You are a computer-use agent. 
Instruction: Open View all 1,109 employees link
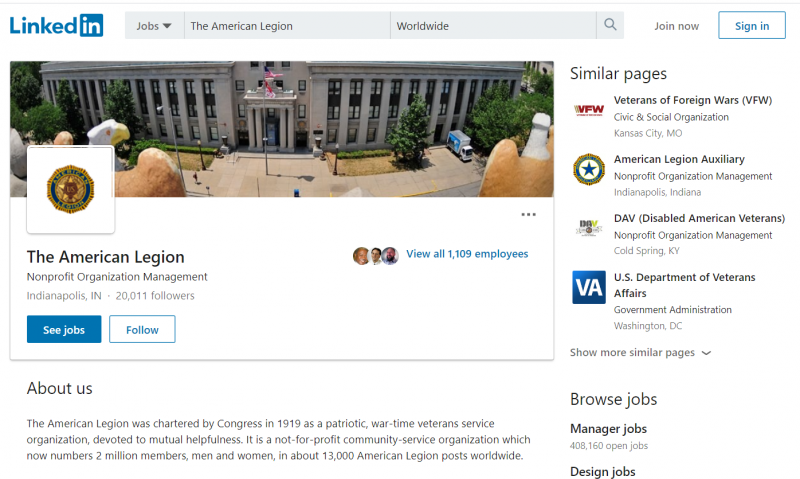467,254
